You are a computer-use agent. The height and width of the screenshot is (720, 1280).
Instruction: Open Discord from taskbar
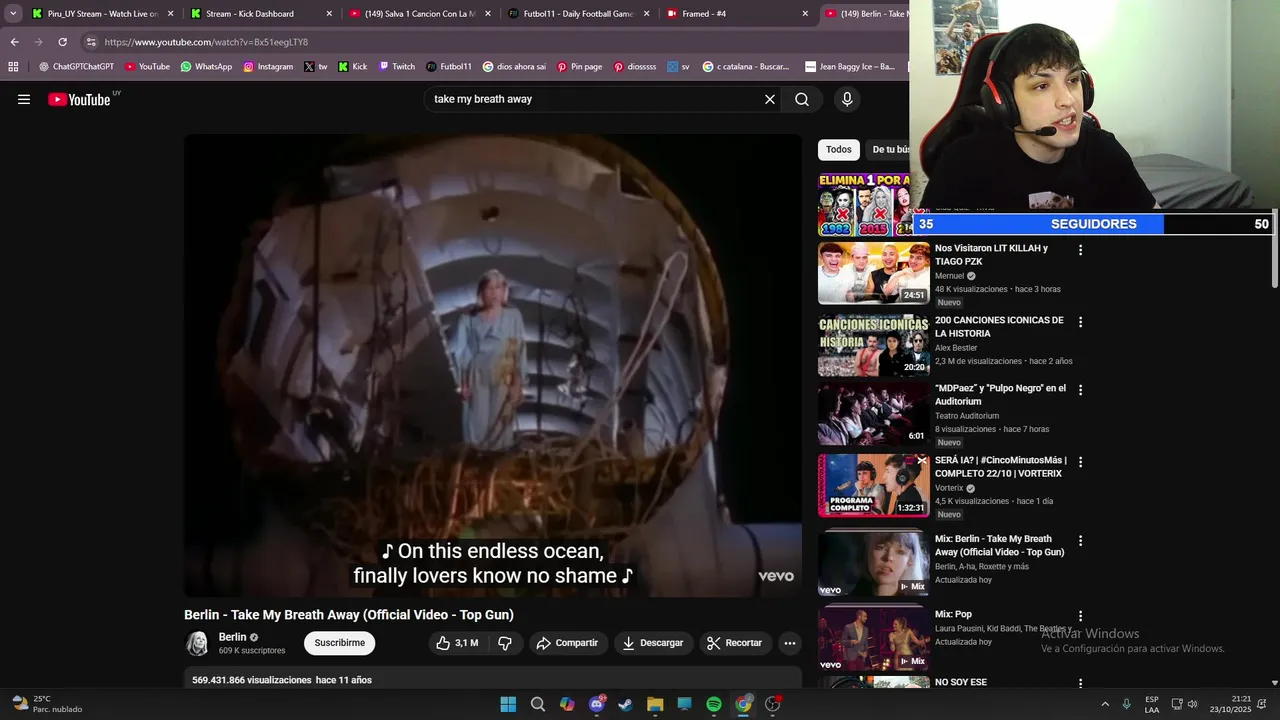click(597, 704)
